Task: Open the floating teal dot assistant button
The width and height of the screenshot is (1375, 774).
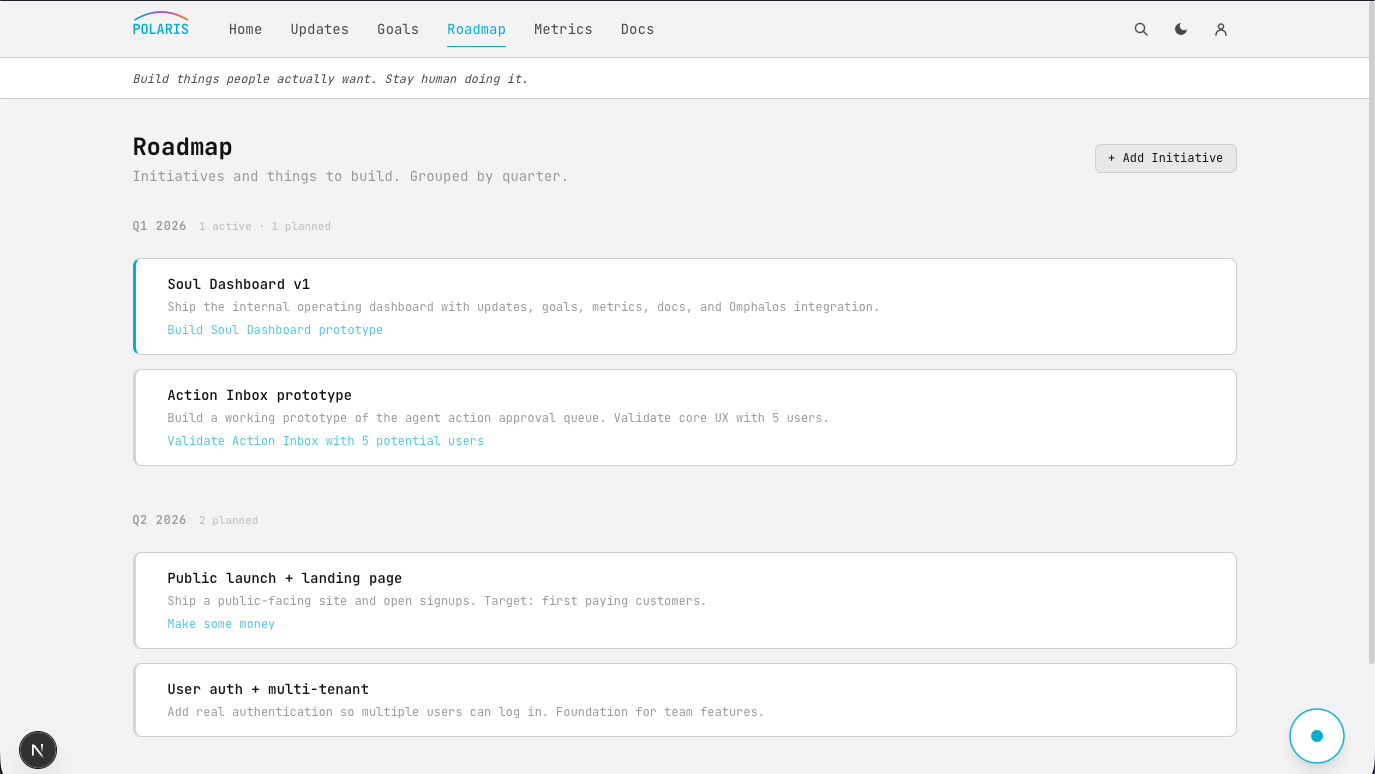Action: coord(1317,736)
